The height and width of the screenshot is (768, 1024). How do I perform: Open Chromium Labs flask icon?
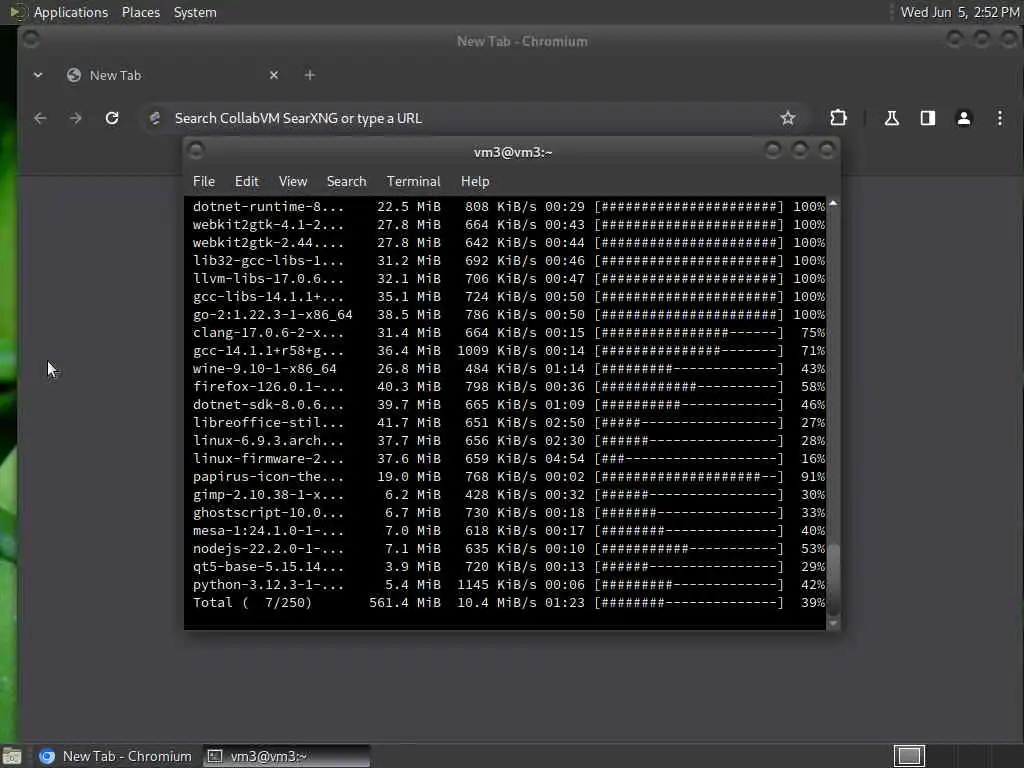tap(891, 118)
